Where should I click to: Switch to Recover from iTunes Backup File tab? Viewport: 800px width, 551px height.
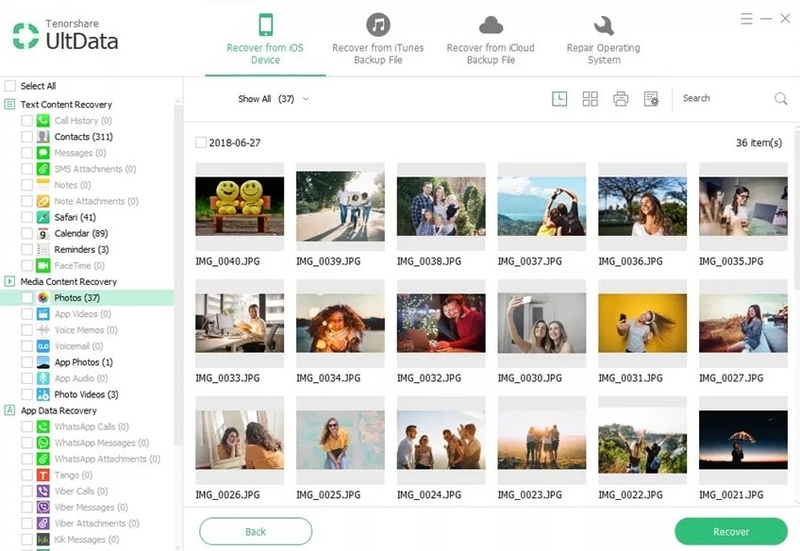[x=378, y=39]
